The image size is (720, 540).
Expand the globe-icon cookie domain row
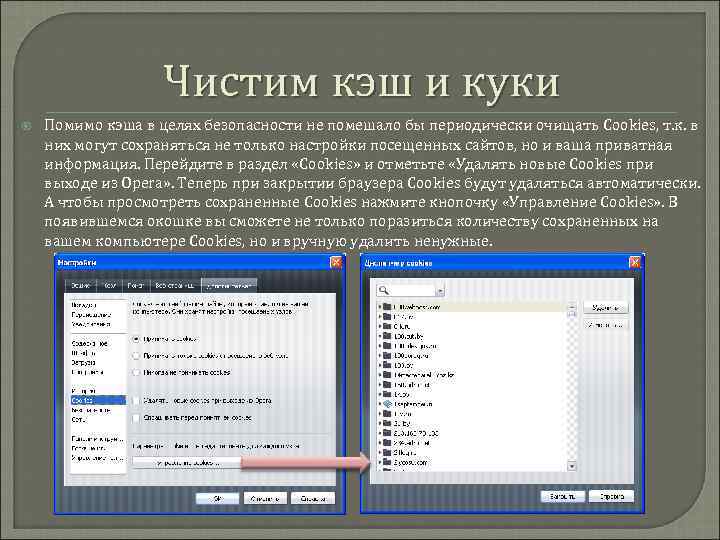(x=380, y=404)
